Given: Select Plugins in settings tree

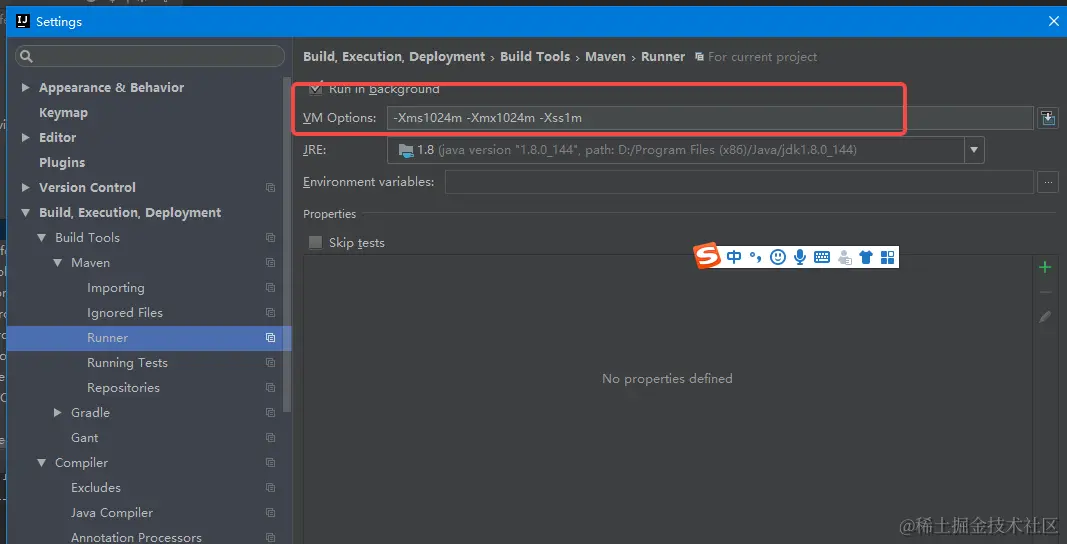Looking at the screenshot, I should coord(62,163).
